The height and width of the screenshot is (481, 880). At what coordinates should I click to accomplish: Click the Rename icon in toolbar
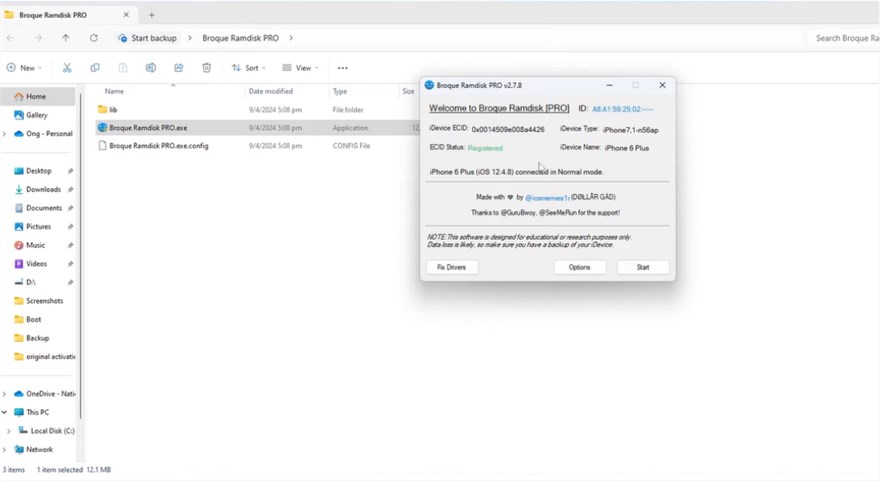click(151, 68)
